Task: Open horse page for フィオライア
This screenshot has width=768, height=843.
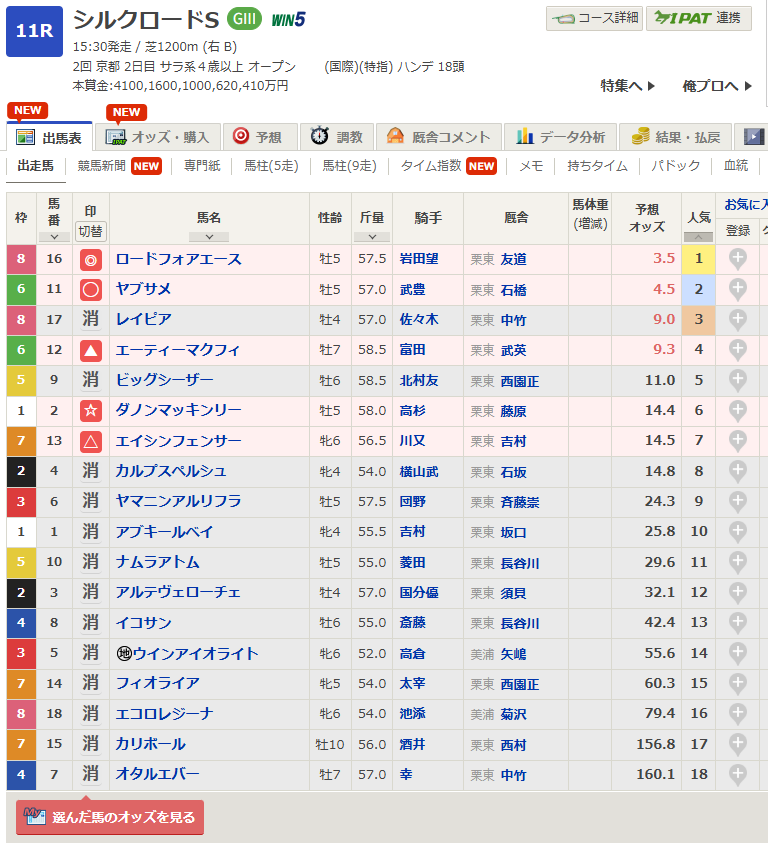Action: coord(158,683)
